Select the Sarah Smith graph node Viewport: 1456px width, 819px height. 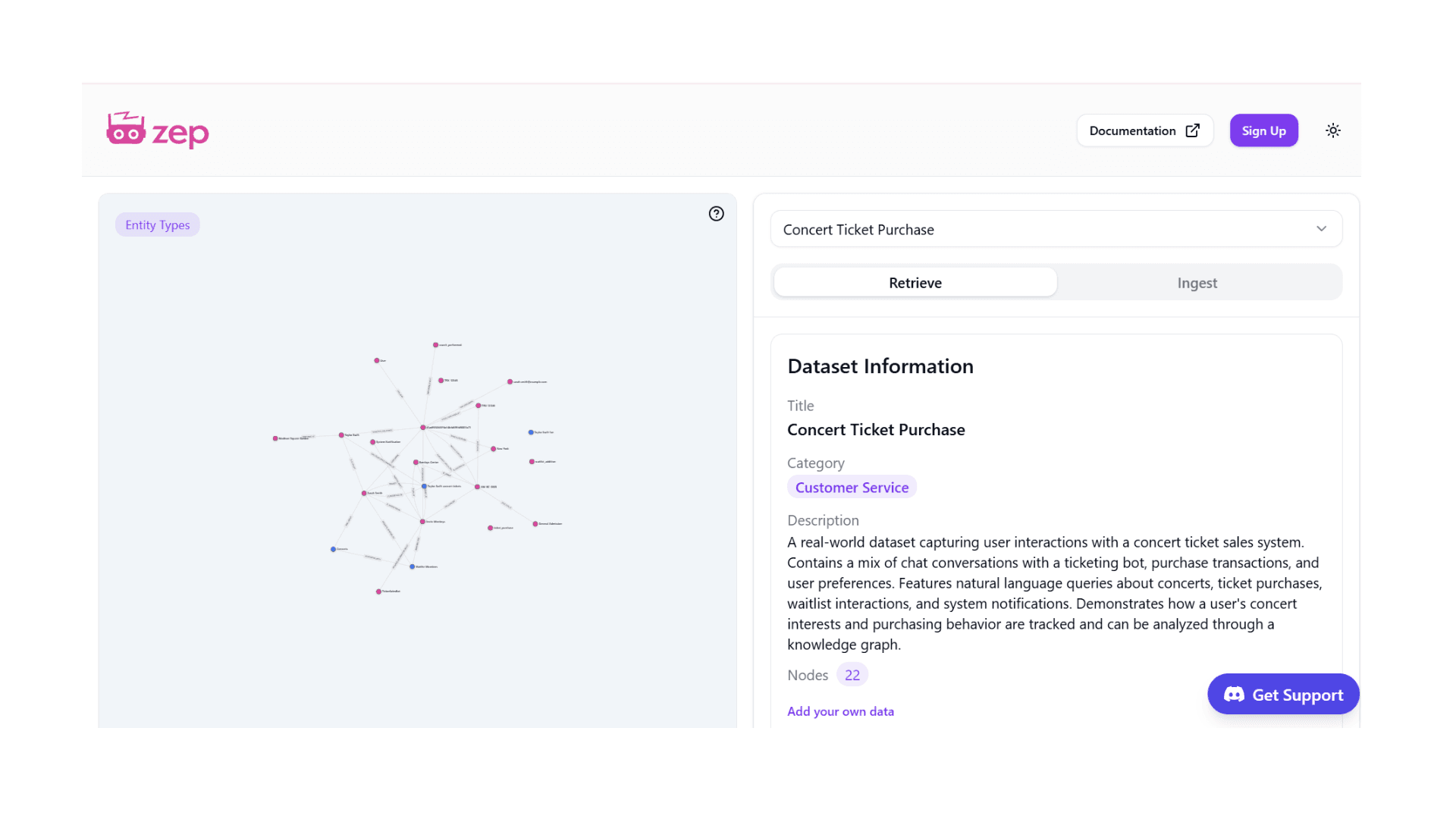coord(364,494)
